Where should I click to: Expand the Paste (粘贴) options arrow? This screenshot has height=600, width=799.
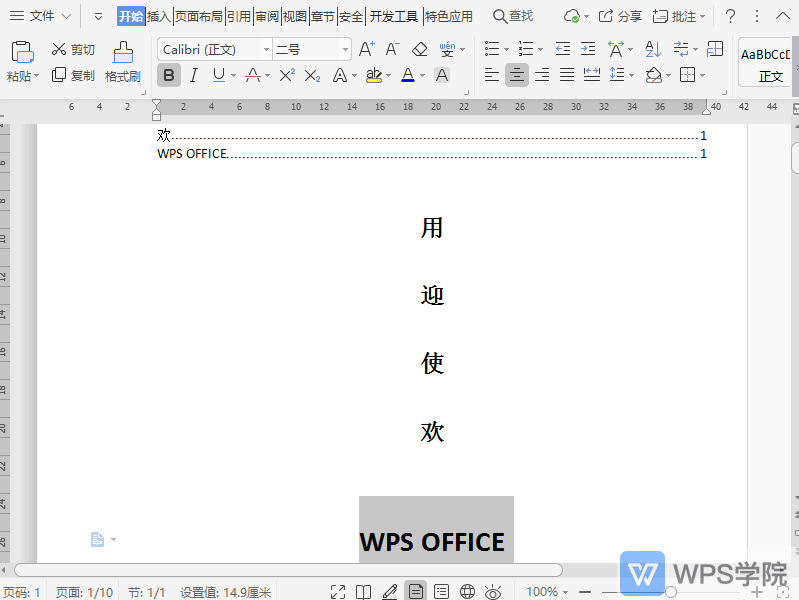click(x=37, y=76)
